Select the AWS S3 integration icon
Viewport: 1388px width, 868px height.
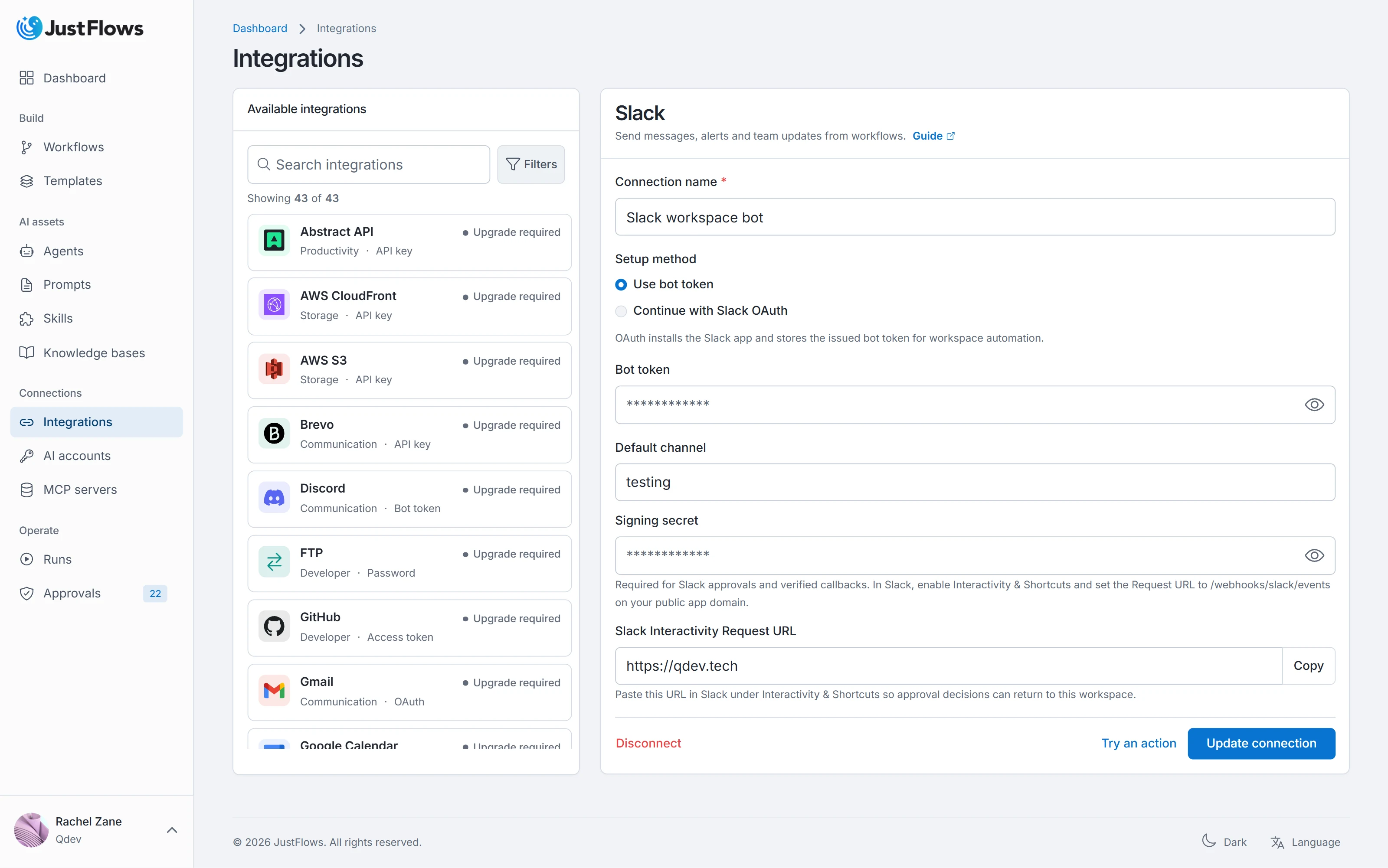(274, 369)
